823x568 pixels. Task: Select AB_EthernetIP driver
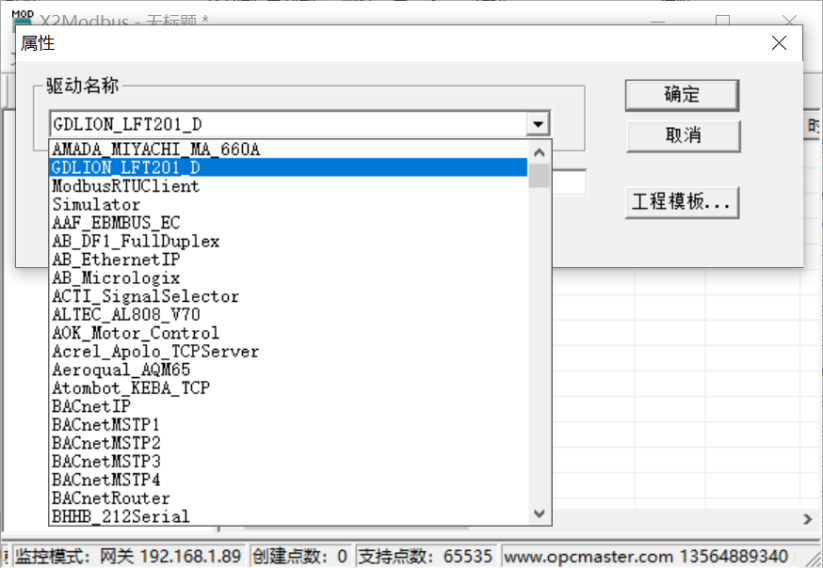click(288, 259)
